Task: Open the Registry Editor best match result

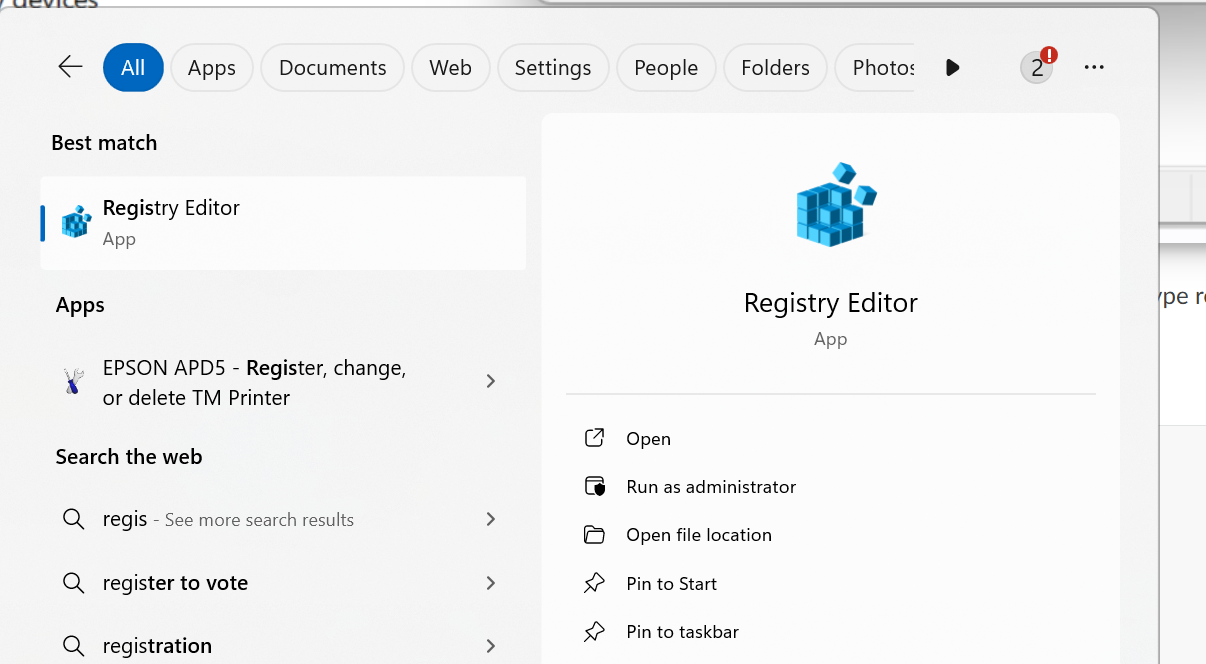Action: pyautogui.click(x=283, y=222)
